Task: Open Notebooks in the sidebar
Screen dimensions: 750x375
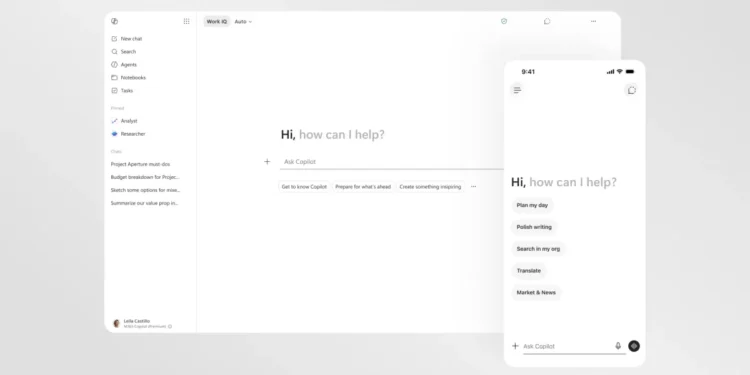Action: 129,77
